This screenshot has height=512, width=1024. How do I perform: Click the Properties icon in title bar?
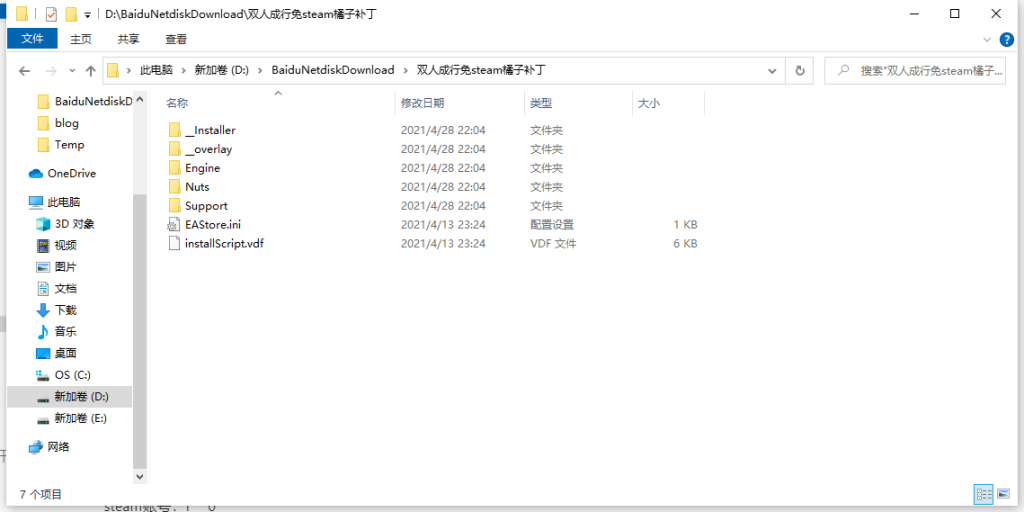point(51,15)
